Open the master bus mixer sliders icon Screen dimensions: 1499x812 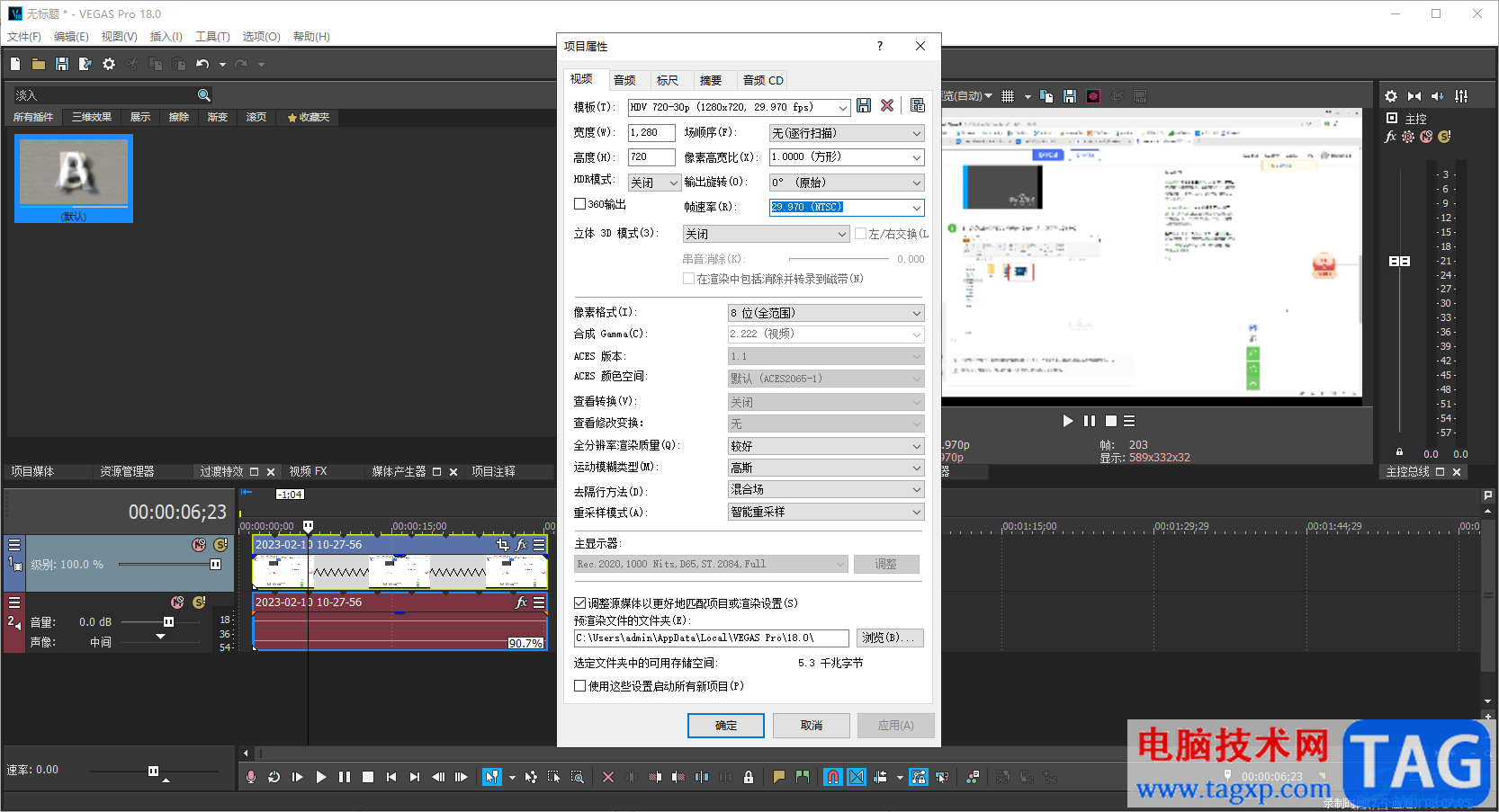click(1461, 96)
